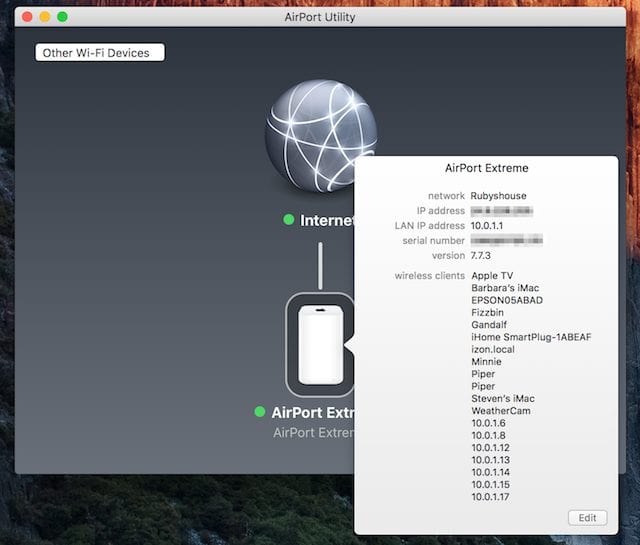Minimize the AirPort Utility window
The width and height of the screenshot is (640, 545).
[x=43, y=17]
